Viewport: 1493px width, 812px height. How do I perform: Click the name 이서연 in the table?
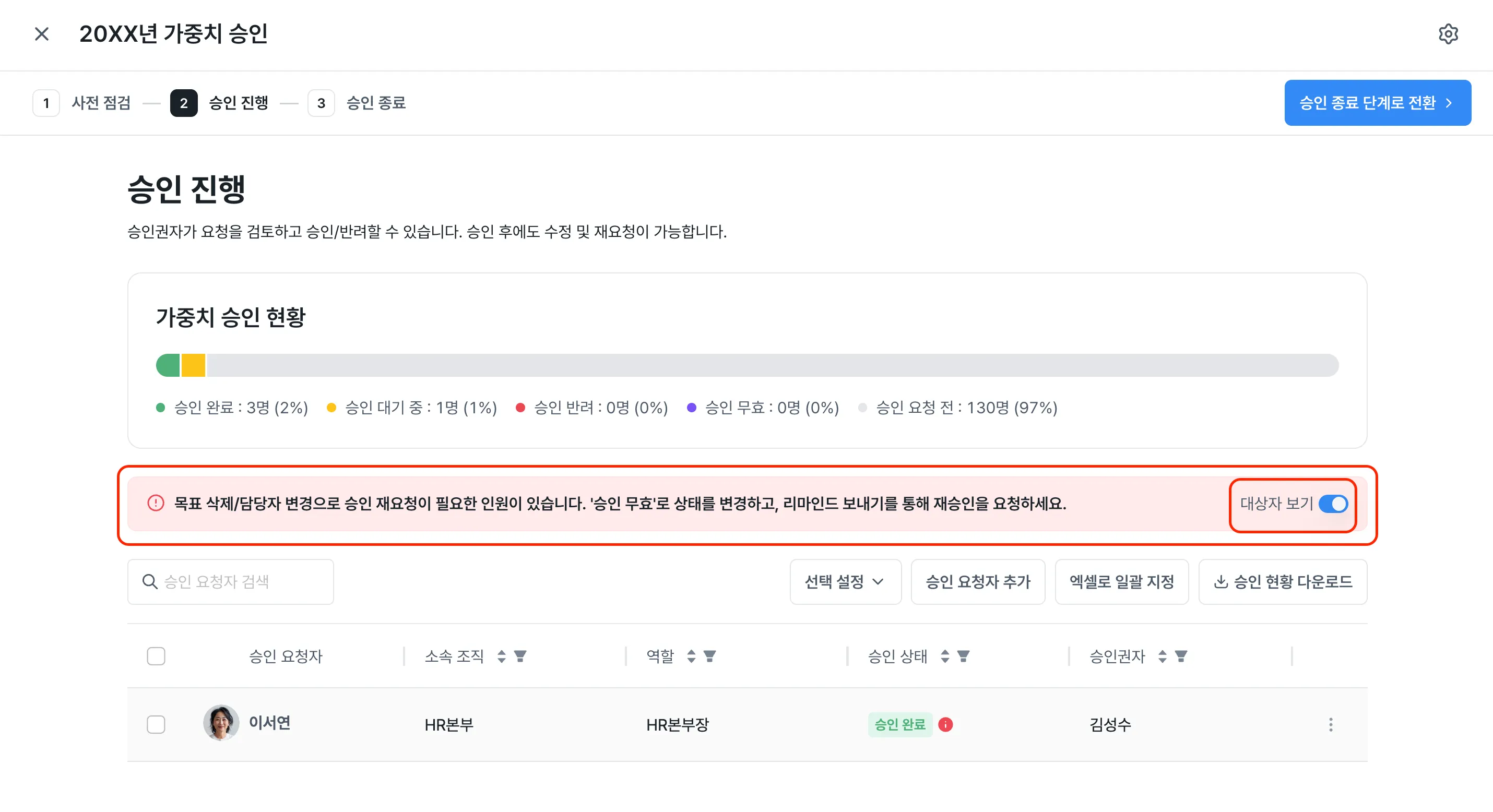(x=269, y=723)
